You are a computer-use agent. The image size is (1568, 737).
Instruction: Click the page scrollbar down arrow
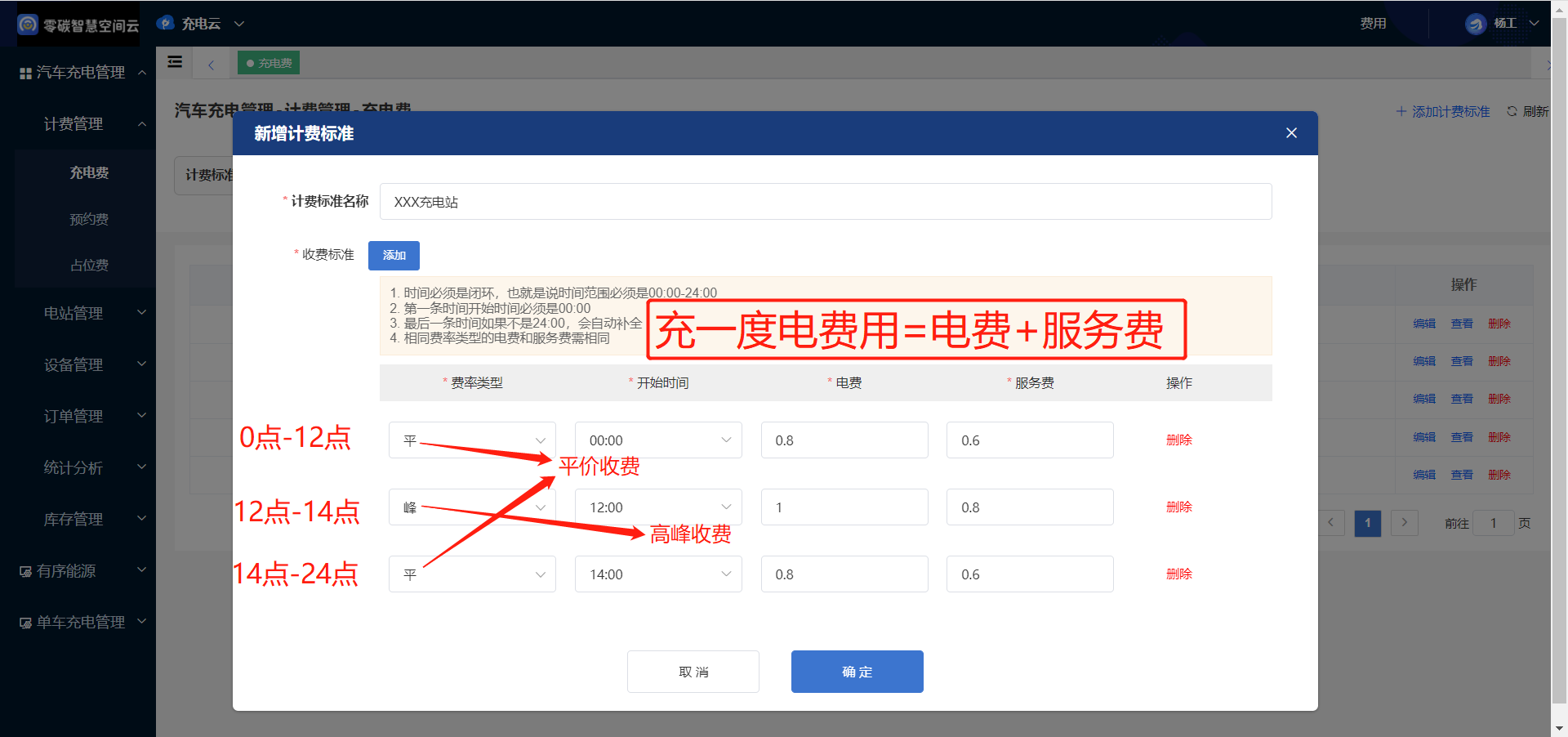point(1559,728)
